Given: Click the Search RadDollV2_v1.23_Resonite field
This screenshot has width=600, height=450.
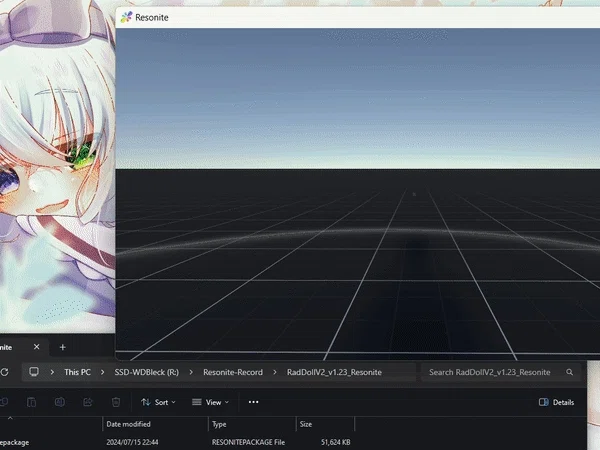Looking at the screenshot, I should click(501, 372).
